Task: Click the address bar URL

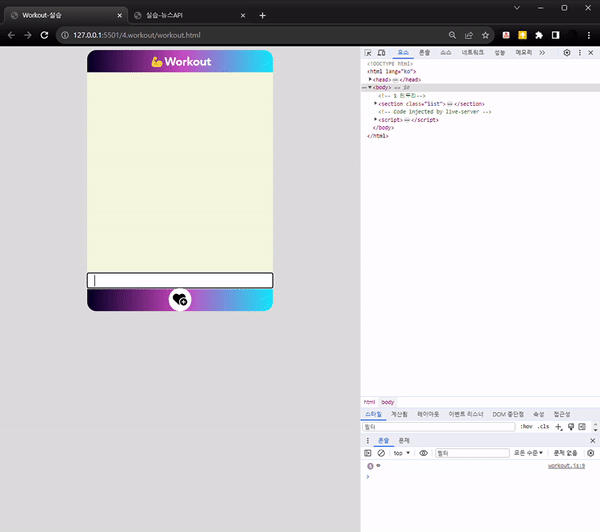Action: (x=137, y=35)
